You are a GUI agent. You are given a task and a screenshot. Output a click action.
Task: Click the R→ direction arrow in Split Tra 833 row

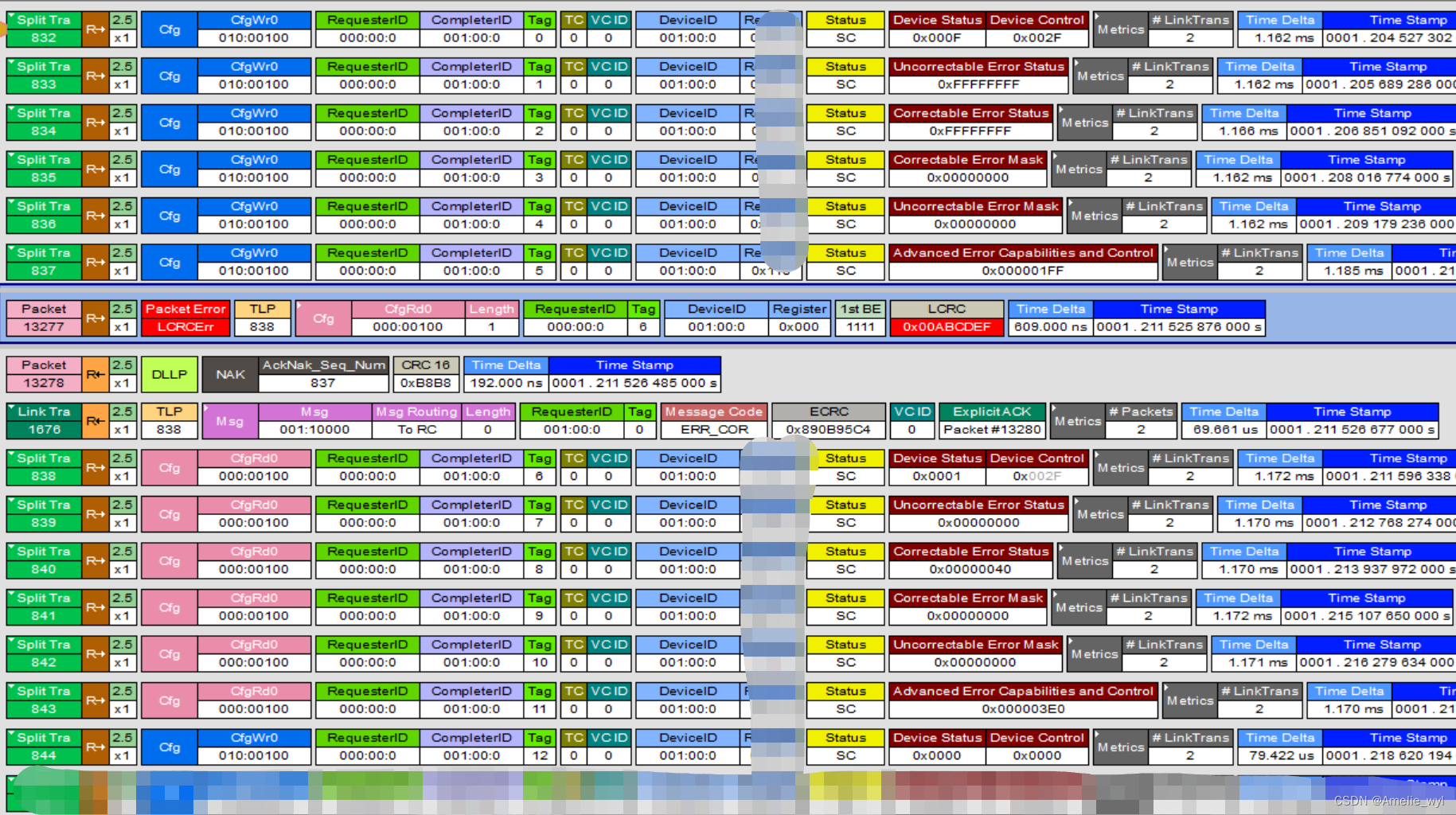tap(96, 76)
